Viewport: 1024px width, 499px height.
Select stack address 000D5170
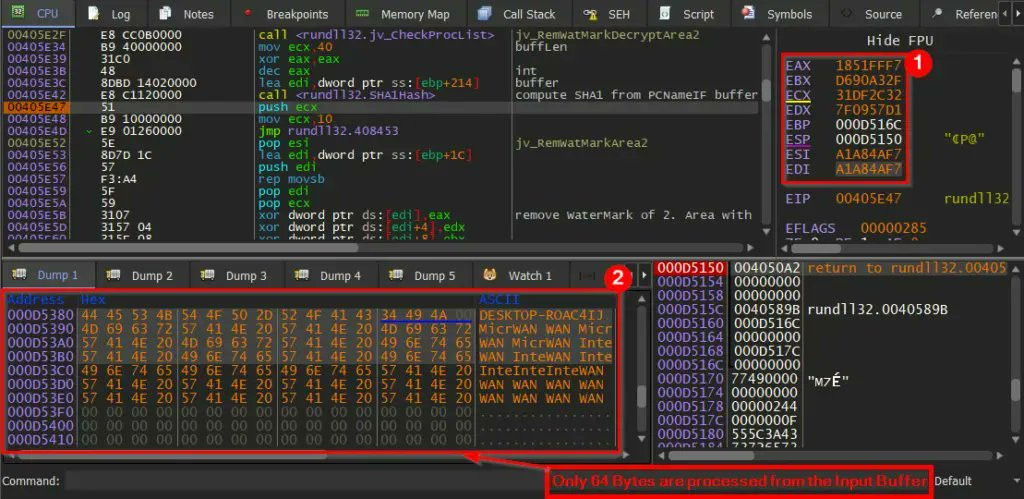(x=690, y=378)
